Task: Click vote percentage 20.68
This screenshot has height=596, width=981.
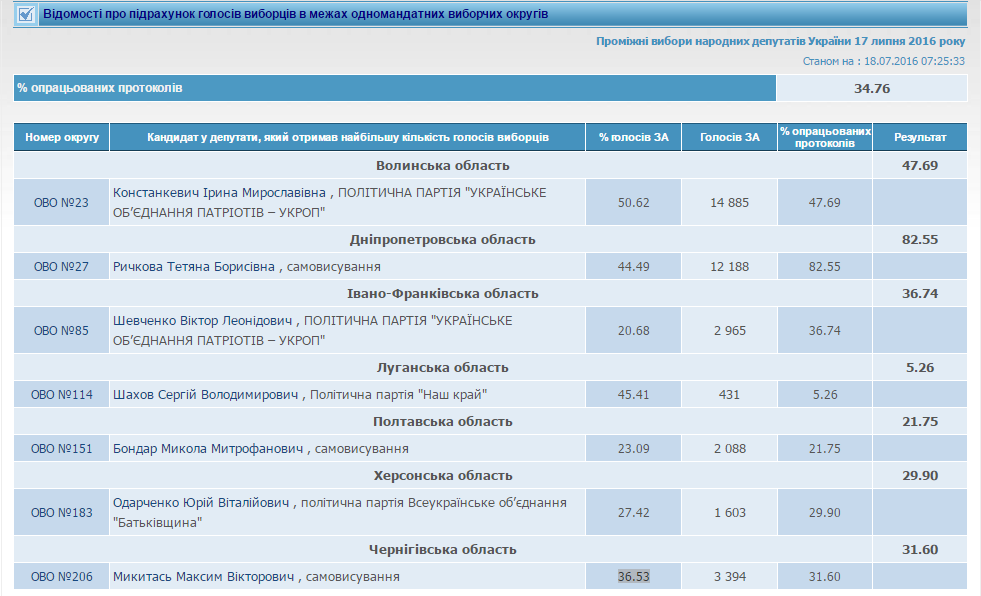Action: coord(634,330)
